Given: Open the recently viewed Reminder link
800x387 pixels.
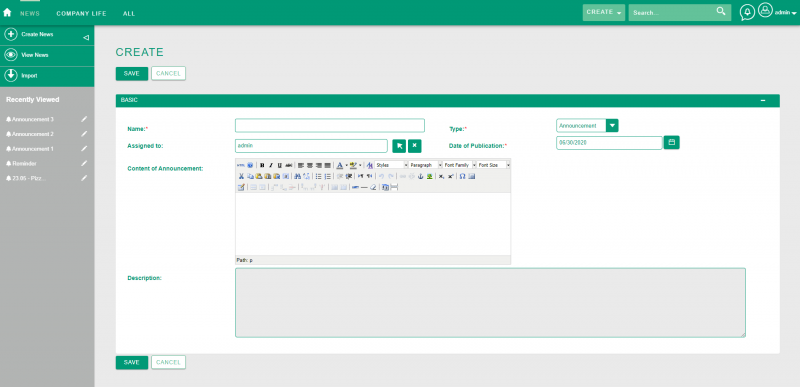Looking at the screenshot, I should click(24, 164).
